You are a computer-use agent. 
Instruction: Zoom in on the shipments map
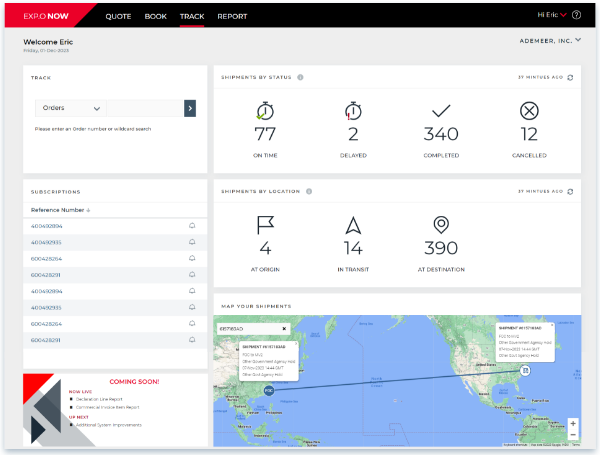(572, 423)
